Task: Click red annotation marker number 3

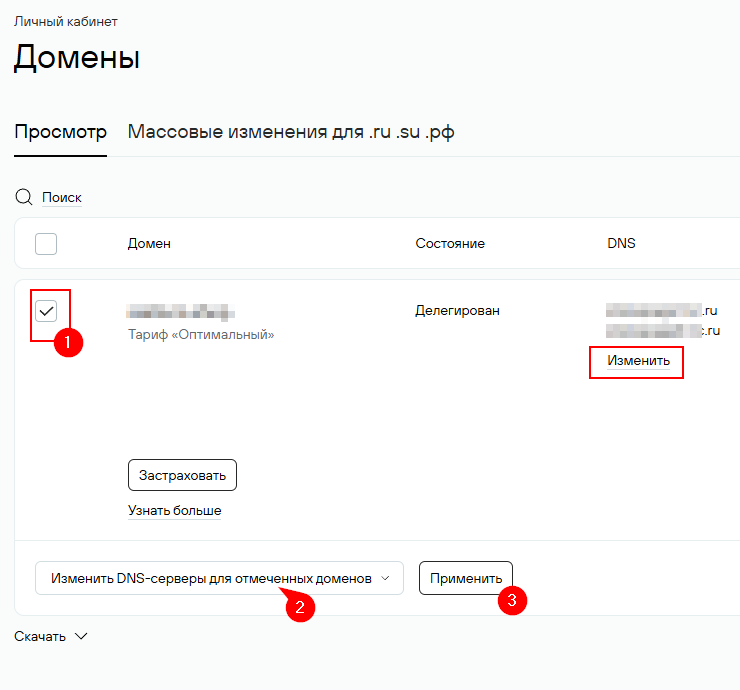Action: tap(512, 600)
